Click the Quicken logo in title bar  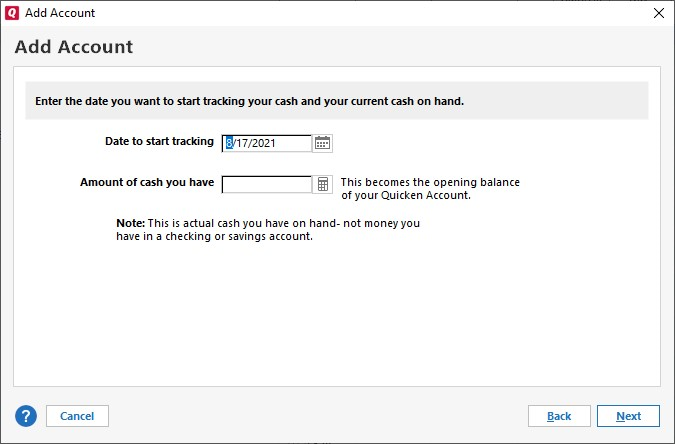coord(12,13)
